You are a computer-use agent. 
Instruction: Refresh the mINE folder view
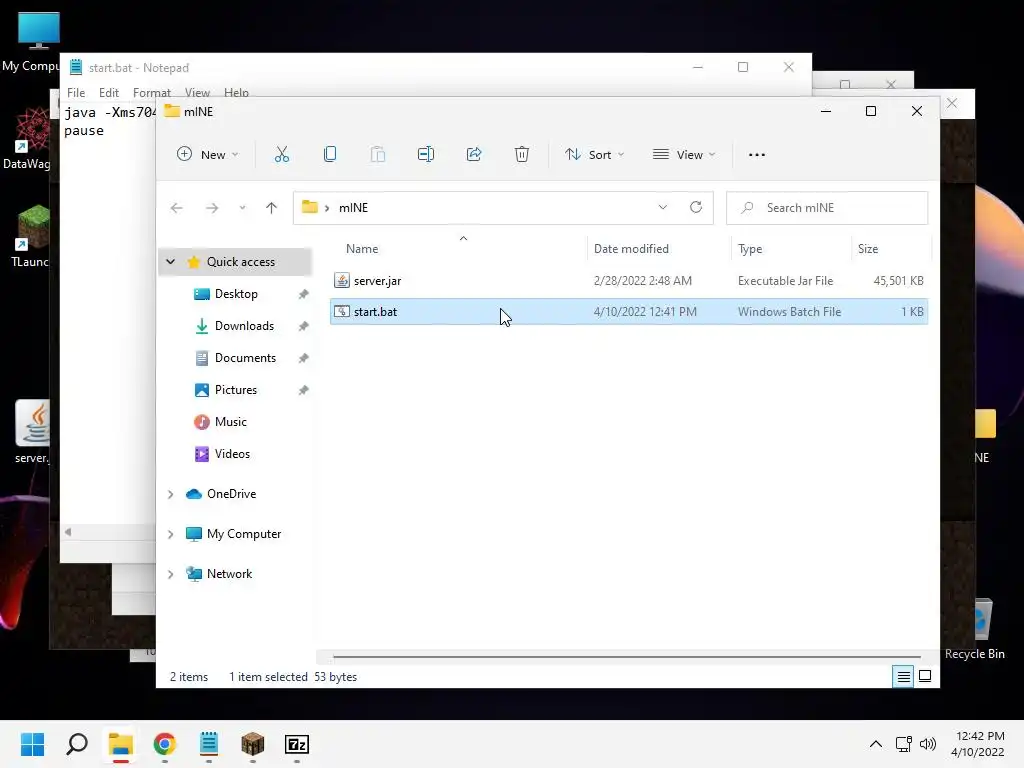(696, 207)
